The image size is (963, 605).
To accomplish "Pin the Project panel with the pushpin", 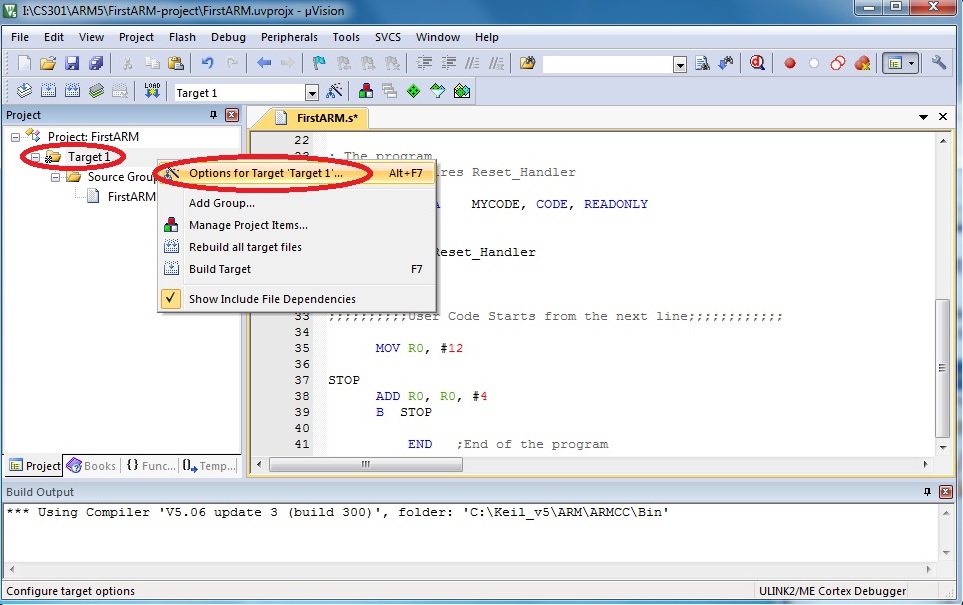I will pyautogui.click(x=213, y=115).
